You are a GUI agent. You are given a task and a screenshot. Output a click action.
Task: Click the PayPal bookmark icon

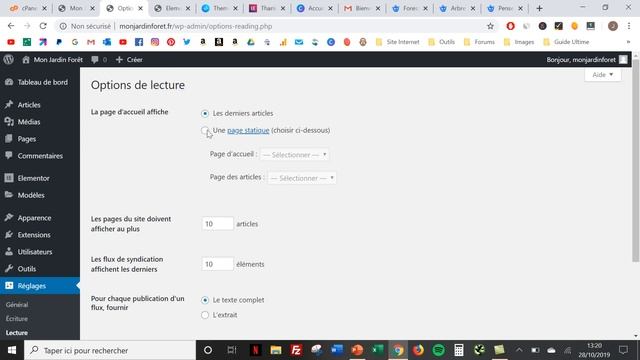(x=59, y=42)
